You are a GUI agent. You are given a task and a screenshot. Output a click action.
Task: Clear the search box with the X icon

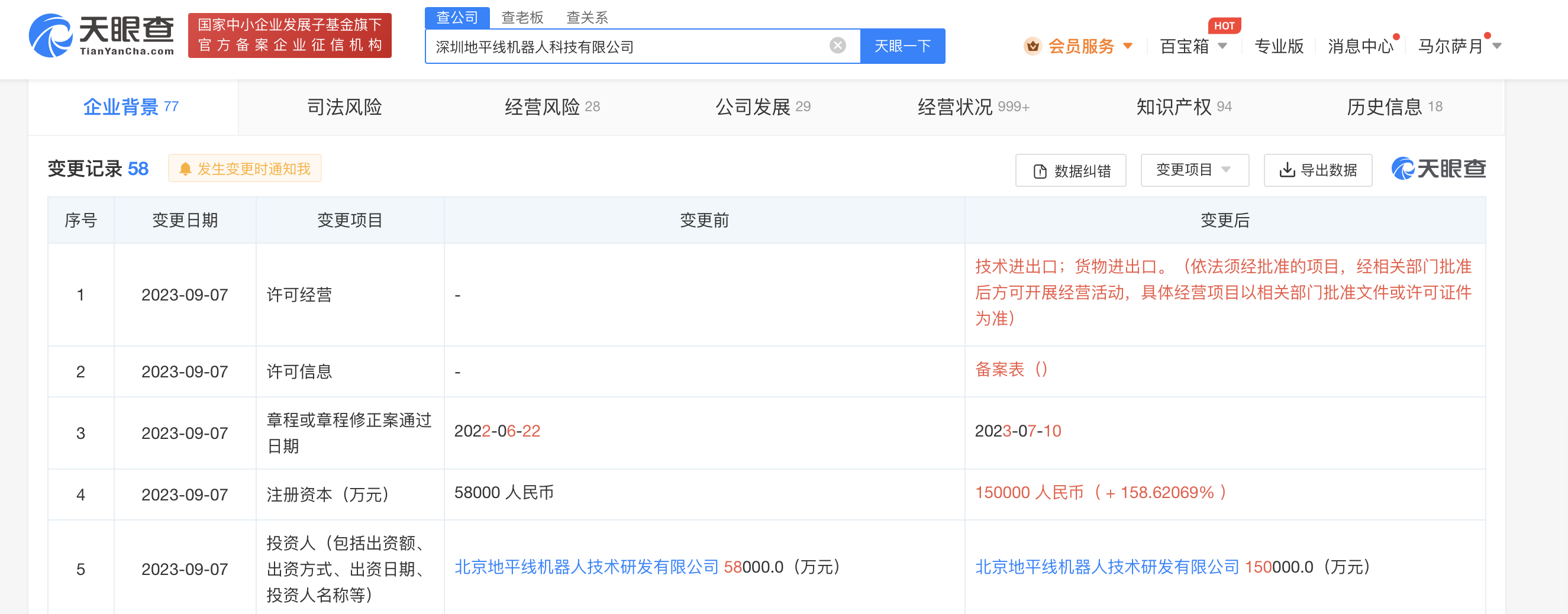click(x=838, y=46)
